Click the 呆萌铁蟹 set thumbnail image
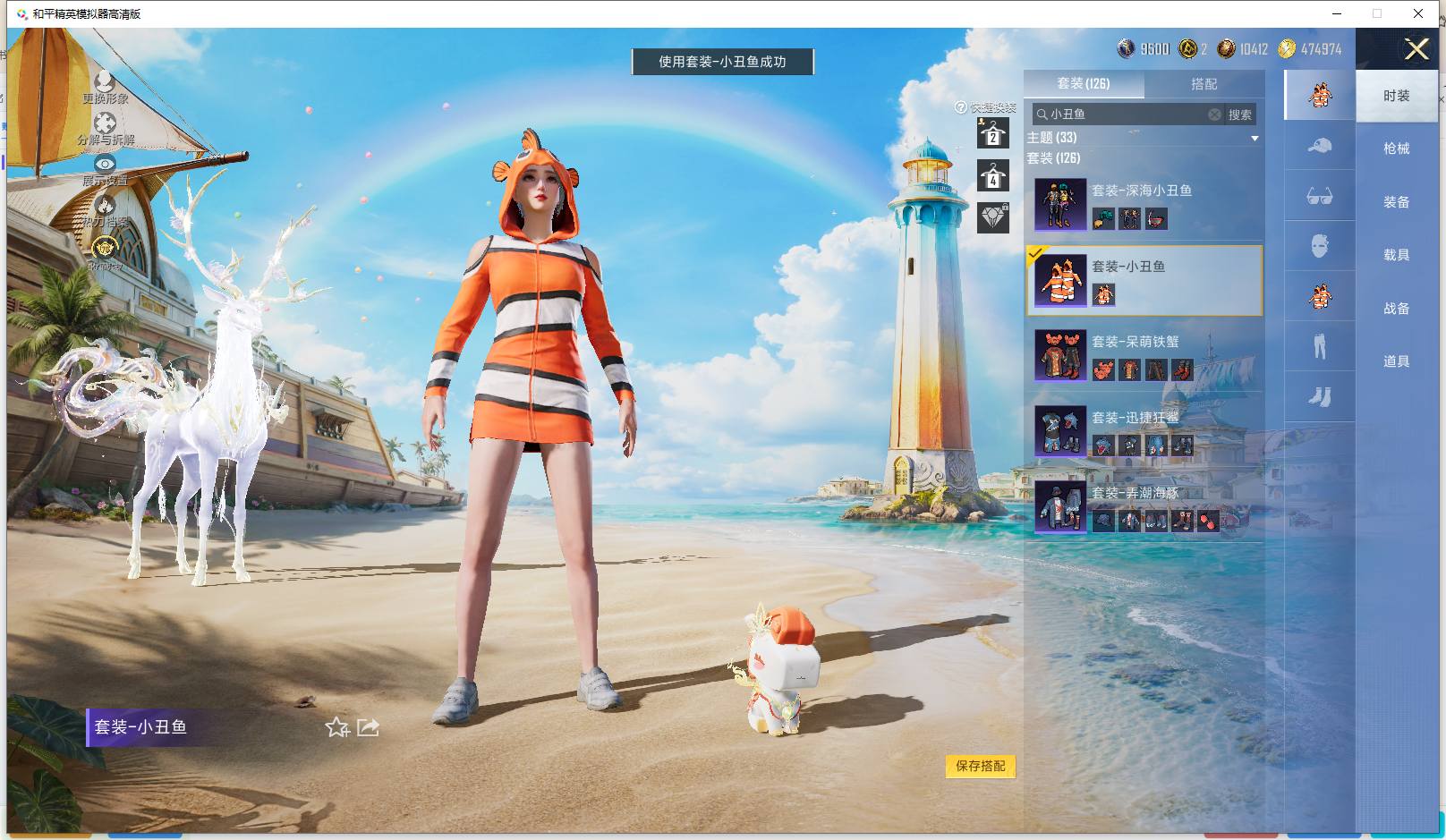The image size is (1446, 840). click(x=1060, y=355)
